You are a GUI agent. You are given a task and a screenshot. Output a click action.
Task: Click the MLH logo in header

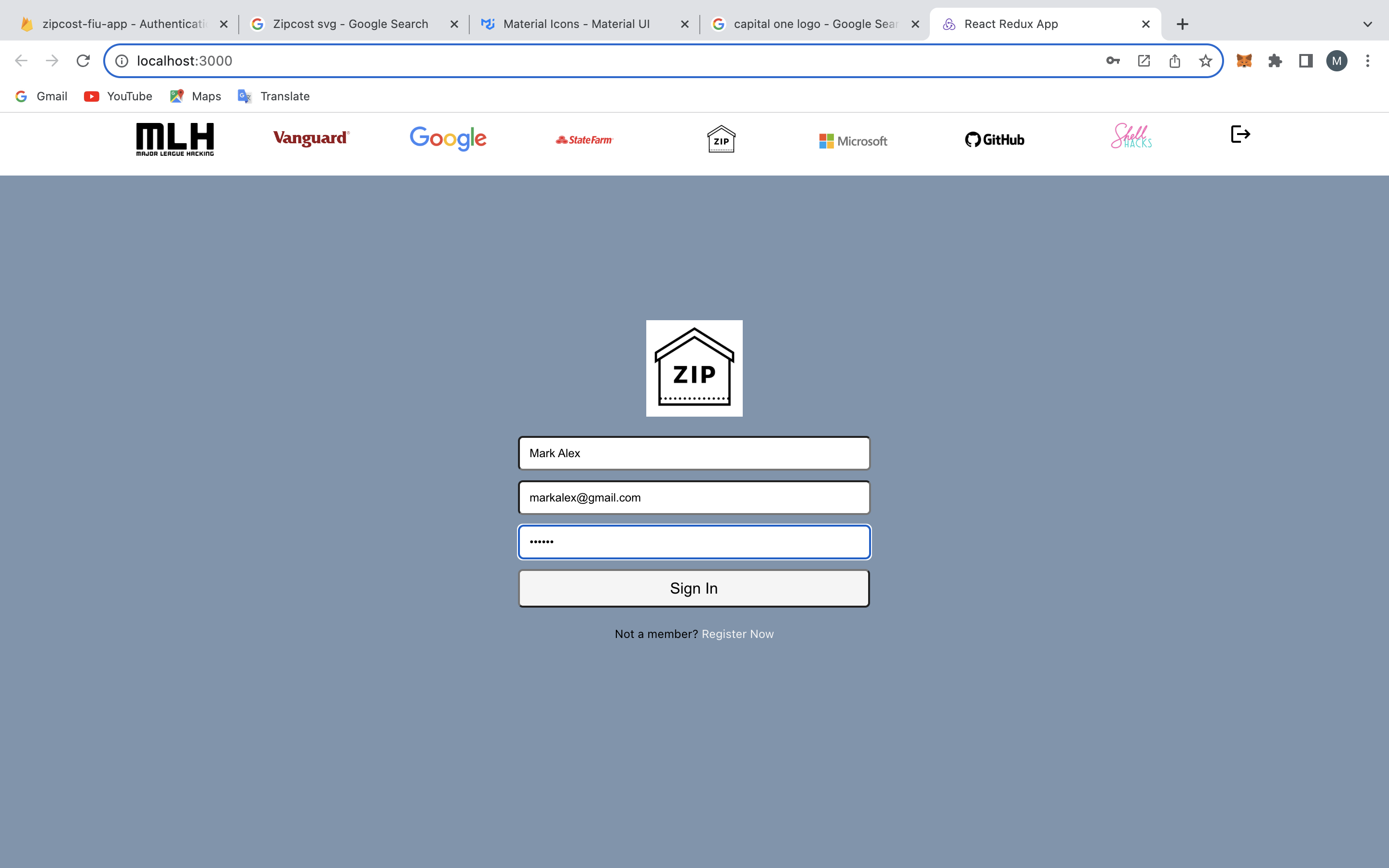175,139
